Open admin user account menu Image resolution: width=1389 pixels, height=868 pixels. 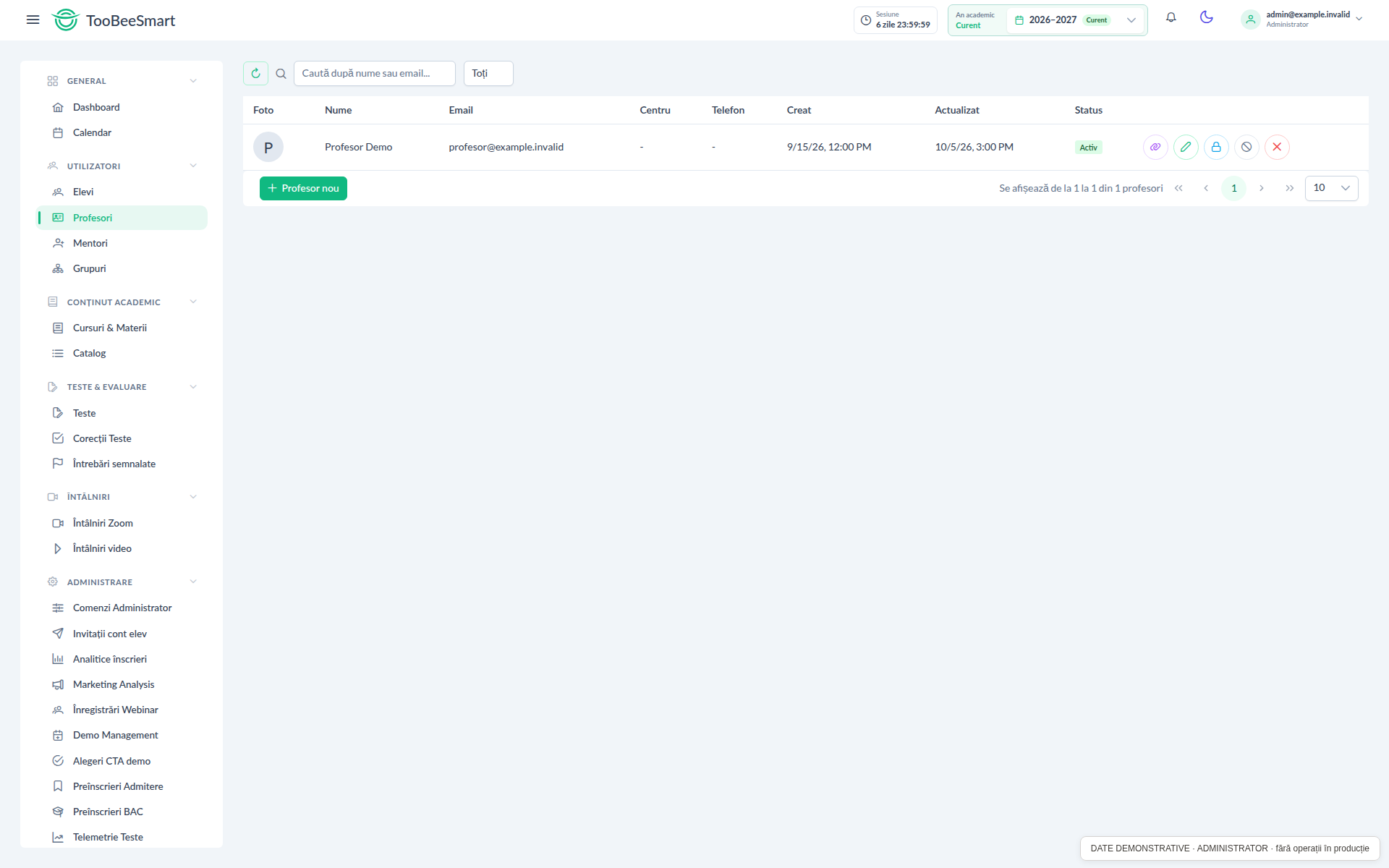click(1302, 20)
